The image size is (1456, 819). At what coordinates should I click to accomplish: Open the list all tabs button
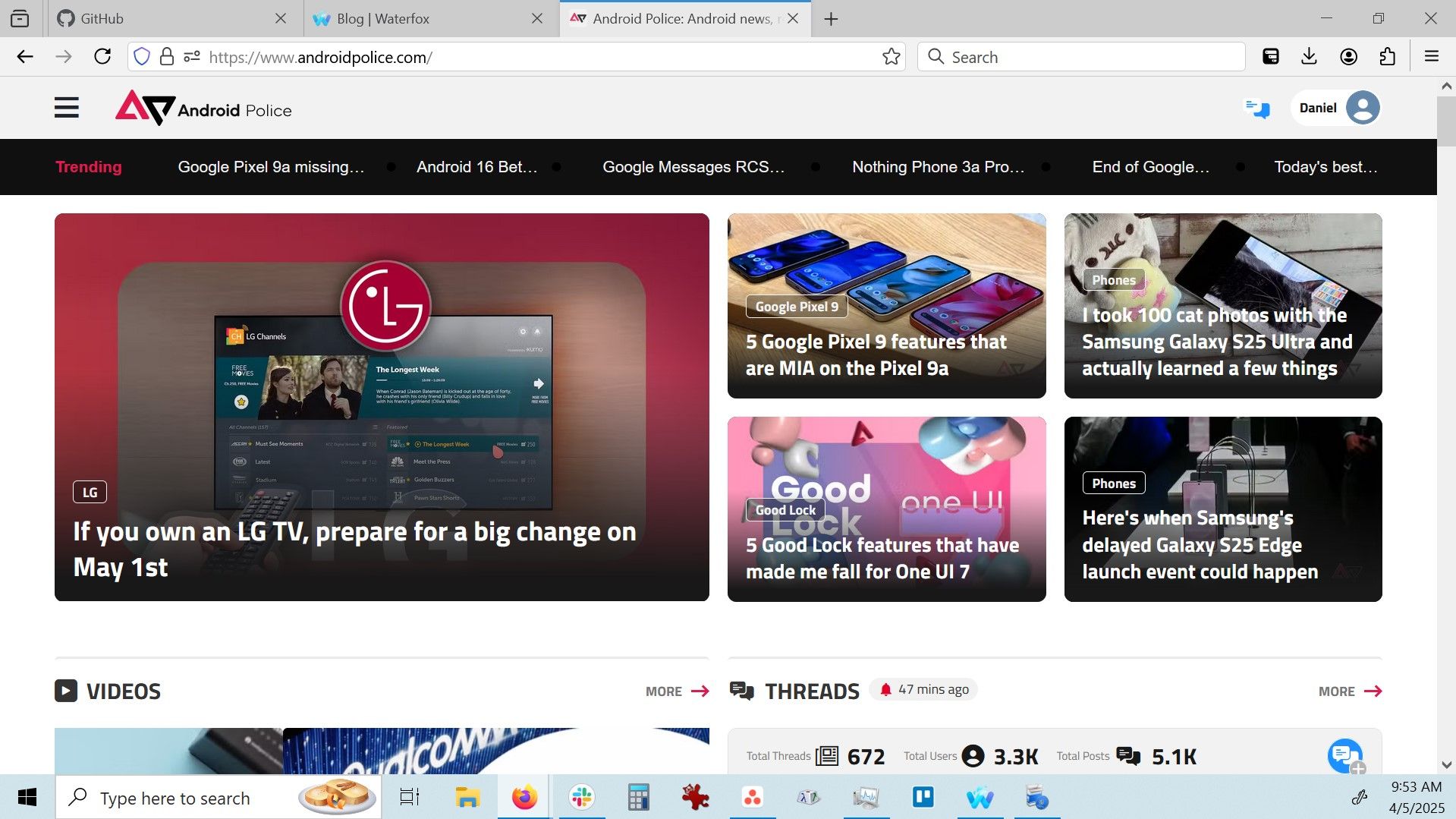point(20,19)
